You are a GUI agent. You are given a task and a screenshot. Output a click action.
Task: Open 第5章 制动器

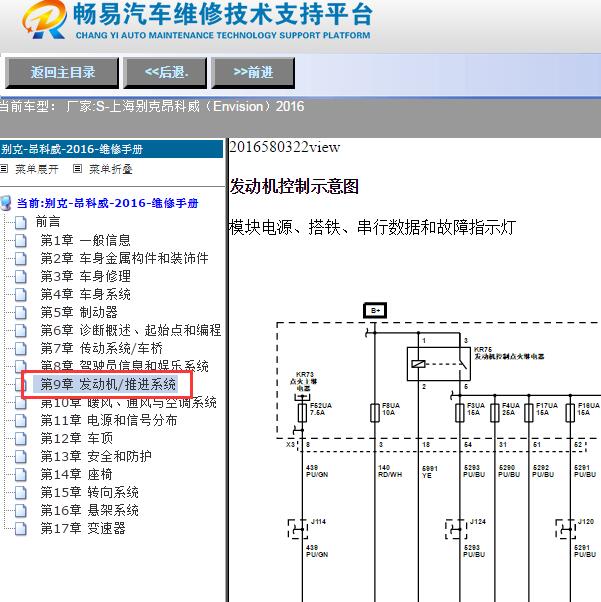79,312
